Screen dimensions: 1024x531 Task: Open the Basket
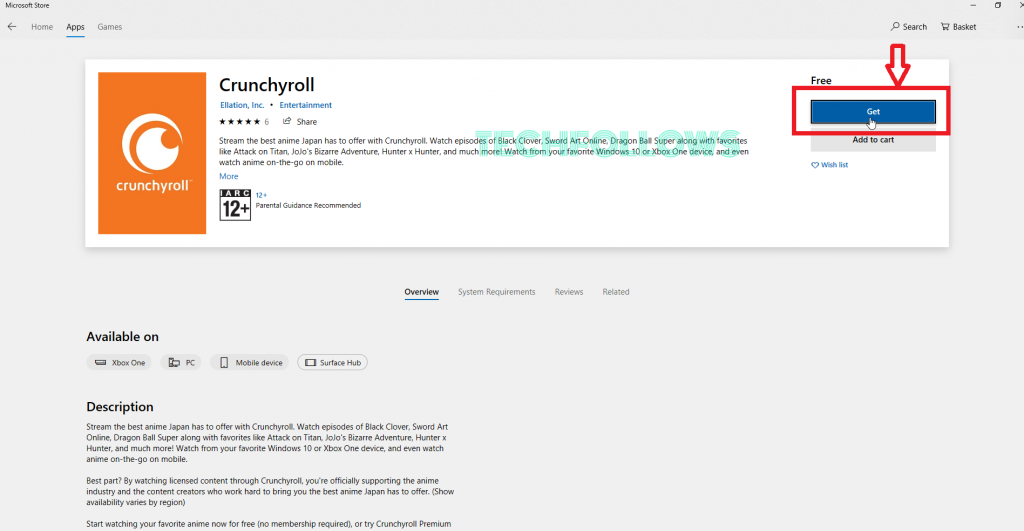coord(958,27)
